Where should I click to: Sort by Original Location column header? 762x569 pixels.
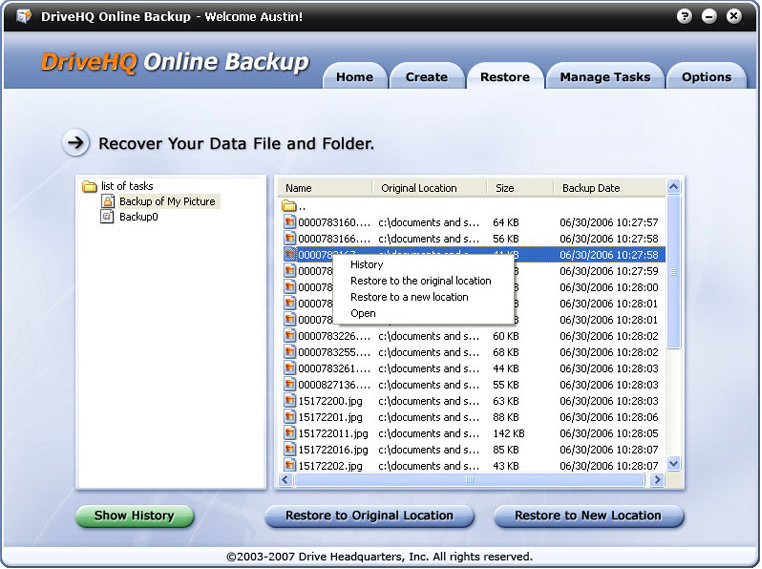430,188
